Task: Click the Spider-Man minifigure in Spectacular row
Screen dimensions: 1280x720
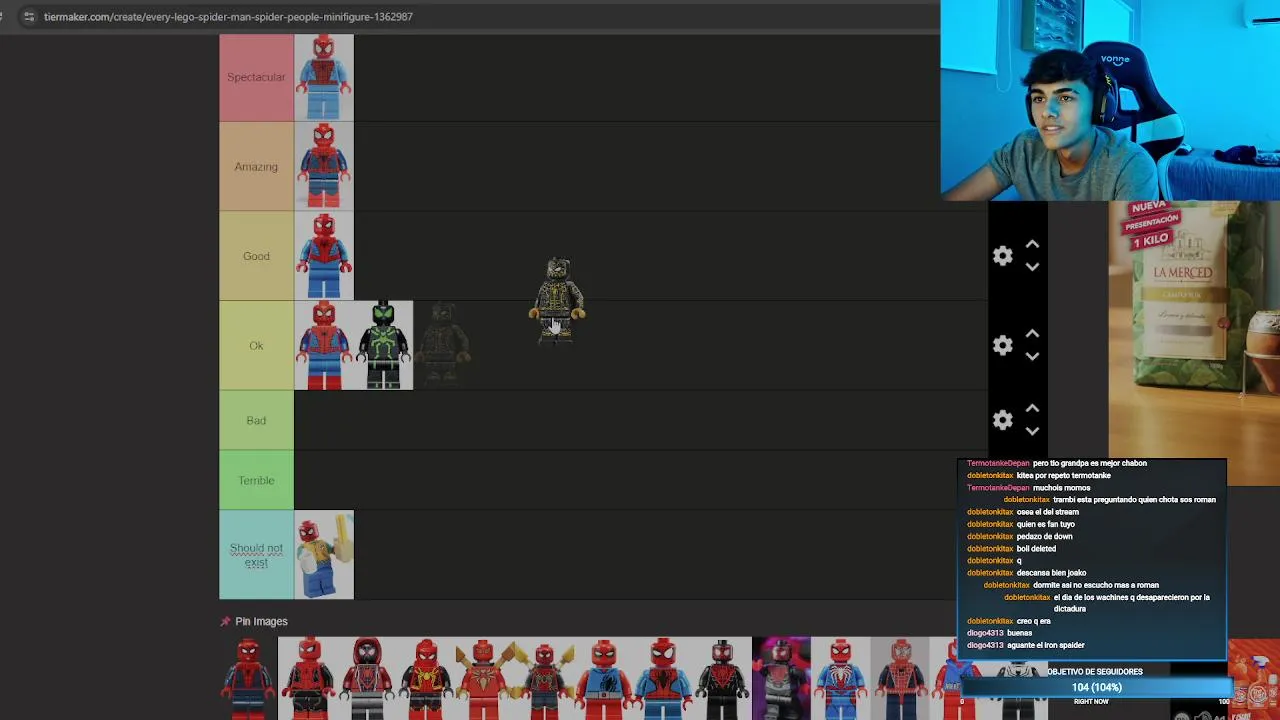Action: tap(323, 77)
